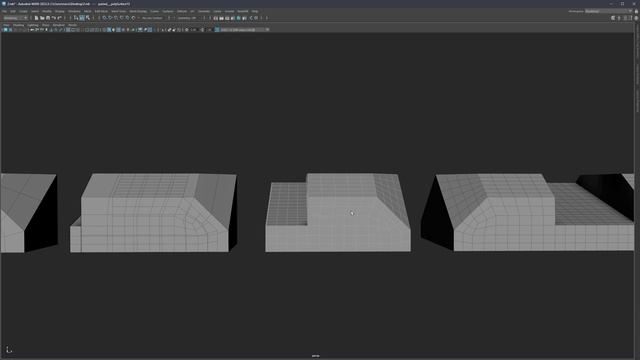Toggle snap to view planes

127,18
